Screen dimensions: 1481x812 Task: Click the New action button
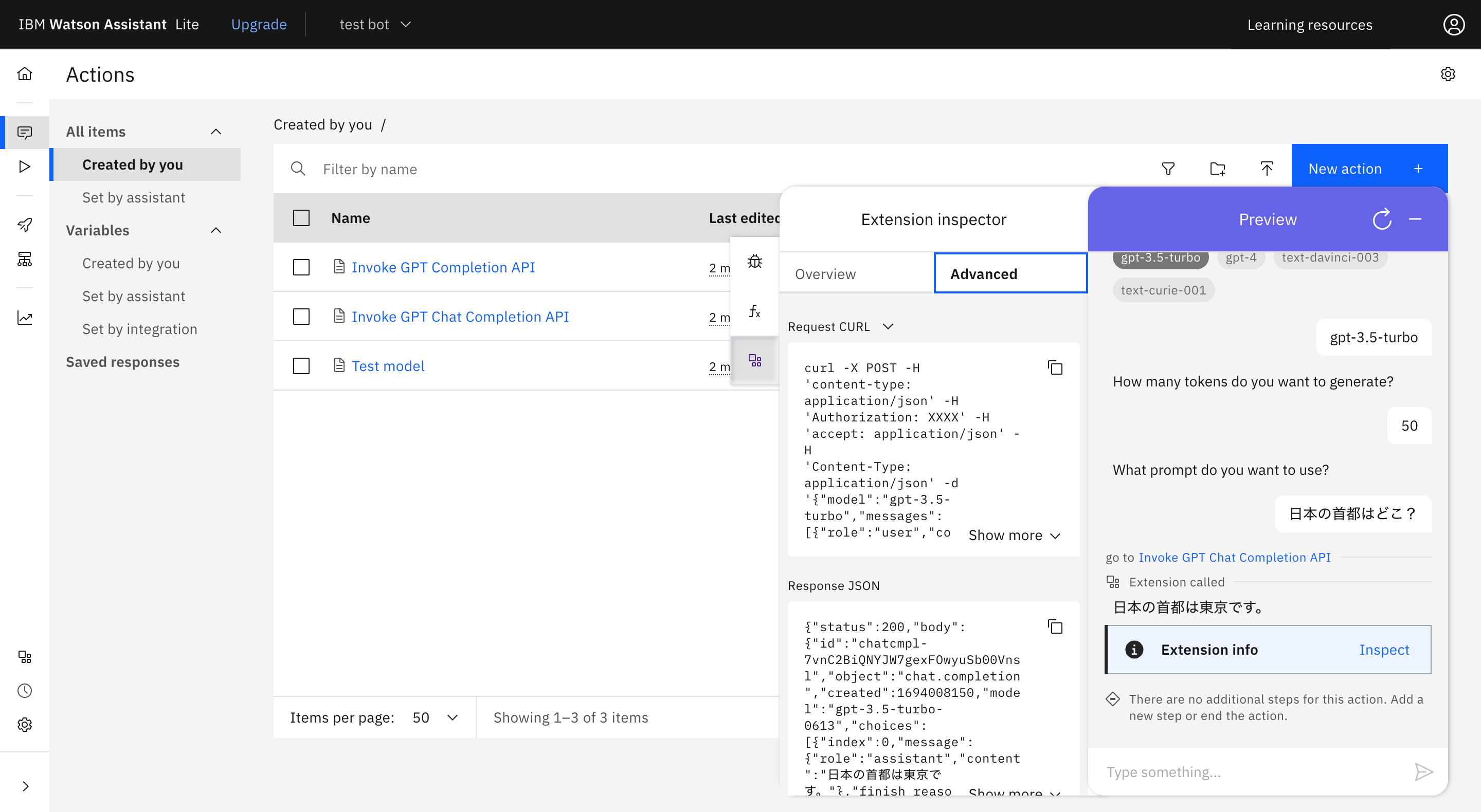coord(1369,169)
